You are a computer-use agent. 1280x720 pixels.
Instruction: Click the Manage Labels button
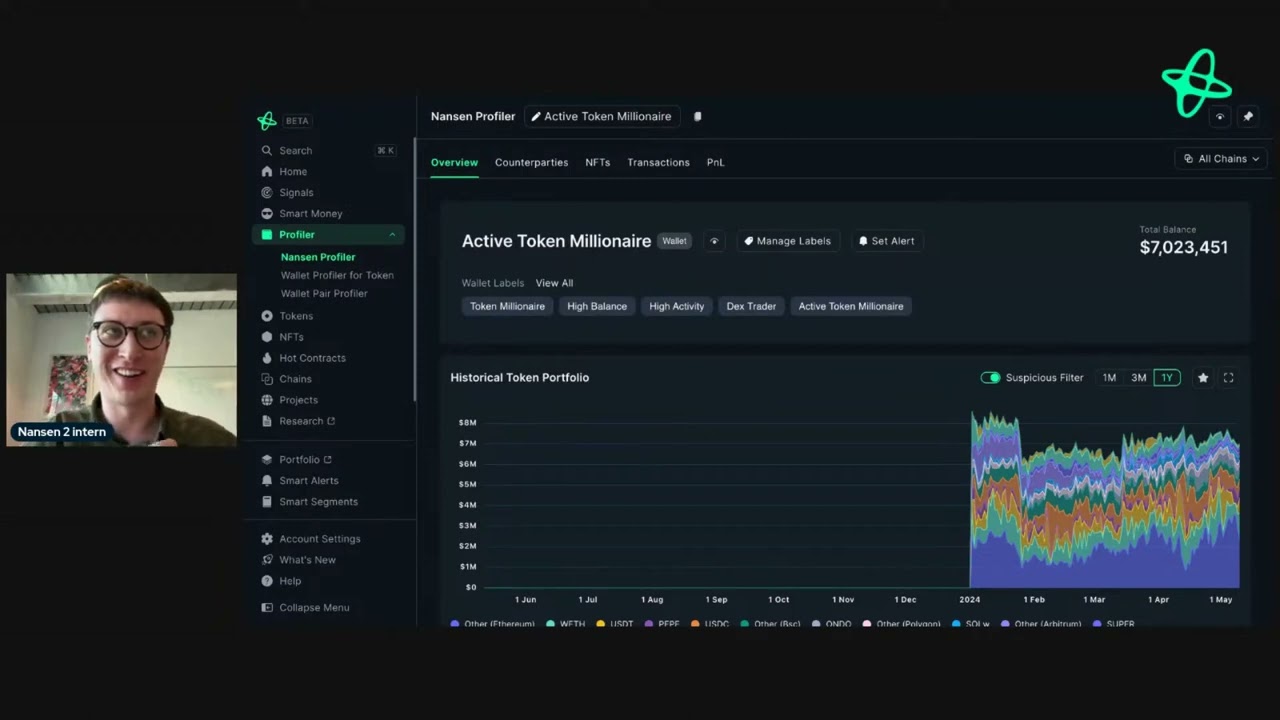[788, 241]
